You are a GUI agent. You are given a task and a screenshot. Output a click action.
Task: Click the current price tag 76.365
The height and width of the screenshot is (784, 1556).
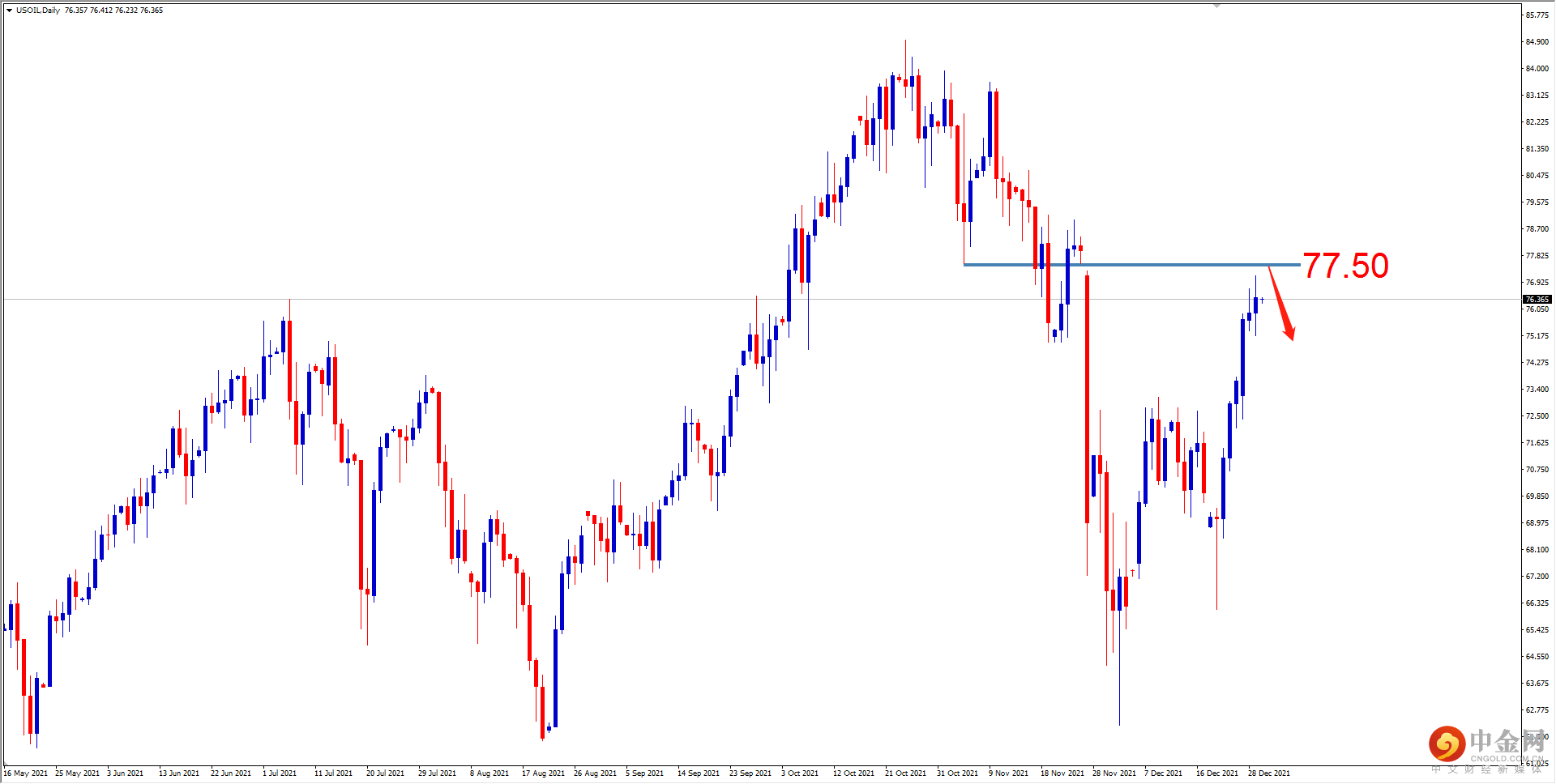[1537, 300]
